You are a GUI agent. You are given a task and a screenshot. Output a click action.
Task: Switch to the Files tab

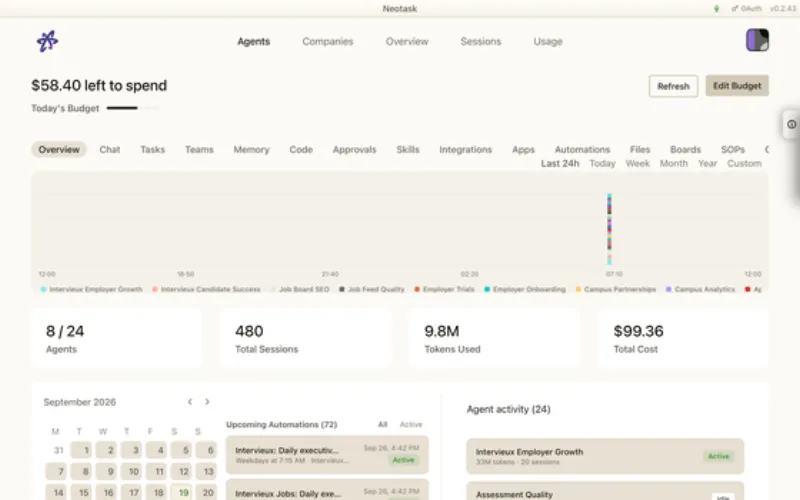click(x=640, y=149)
